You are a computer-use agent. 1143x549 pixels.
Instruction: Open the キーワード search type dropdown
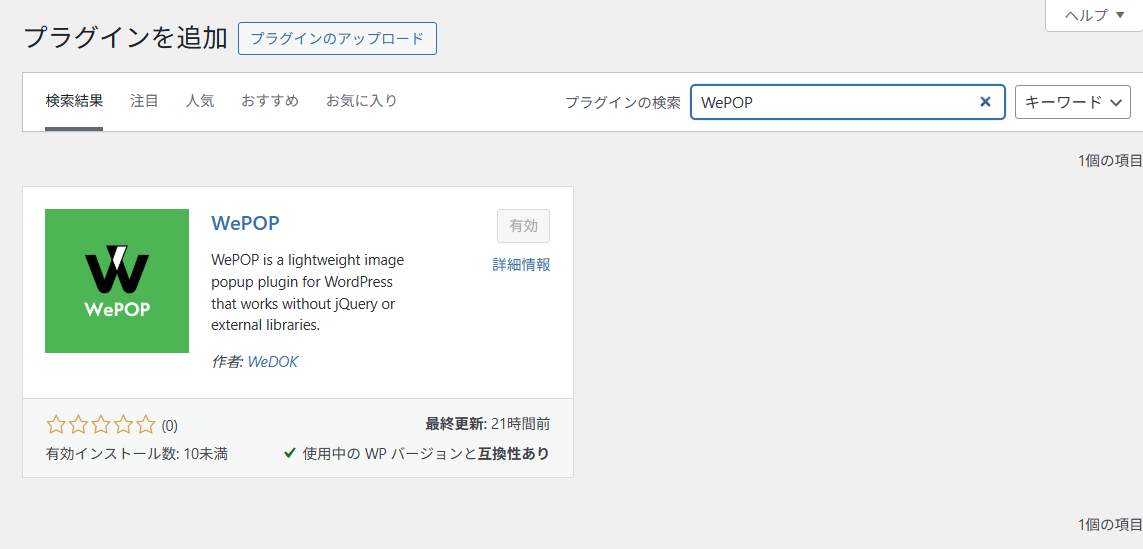[x=1072, y=102]
